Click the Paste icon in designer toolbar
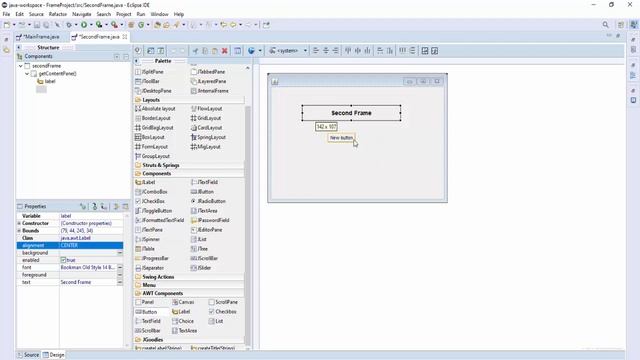The image size is (640, 360). pyautogui.click(x=215, y=51)
